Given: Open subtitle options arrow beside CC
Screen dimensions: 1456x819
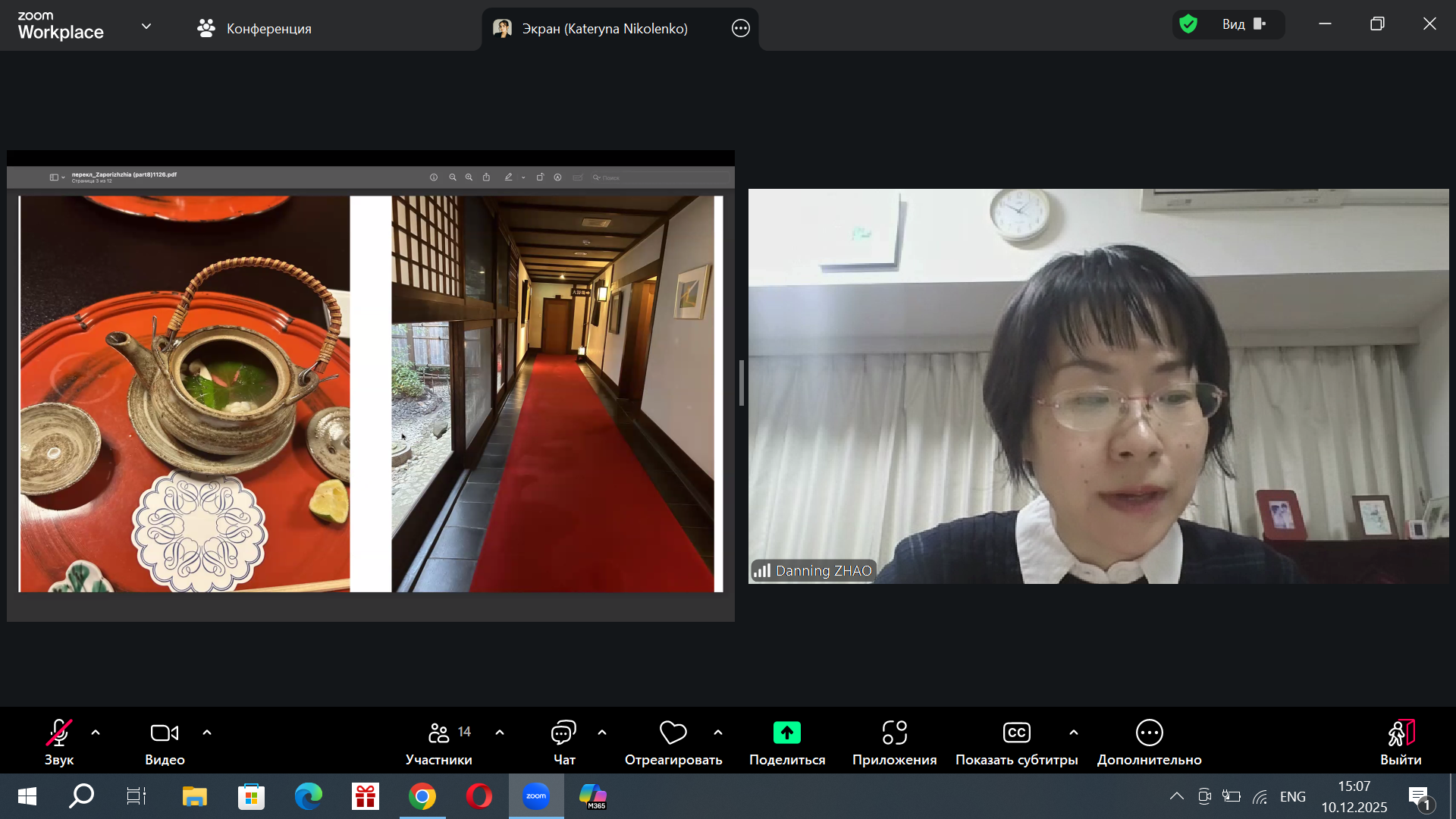Looking at the screenshot, I should click(1074, 733).
